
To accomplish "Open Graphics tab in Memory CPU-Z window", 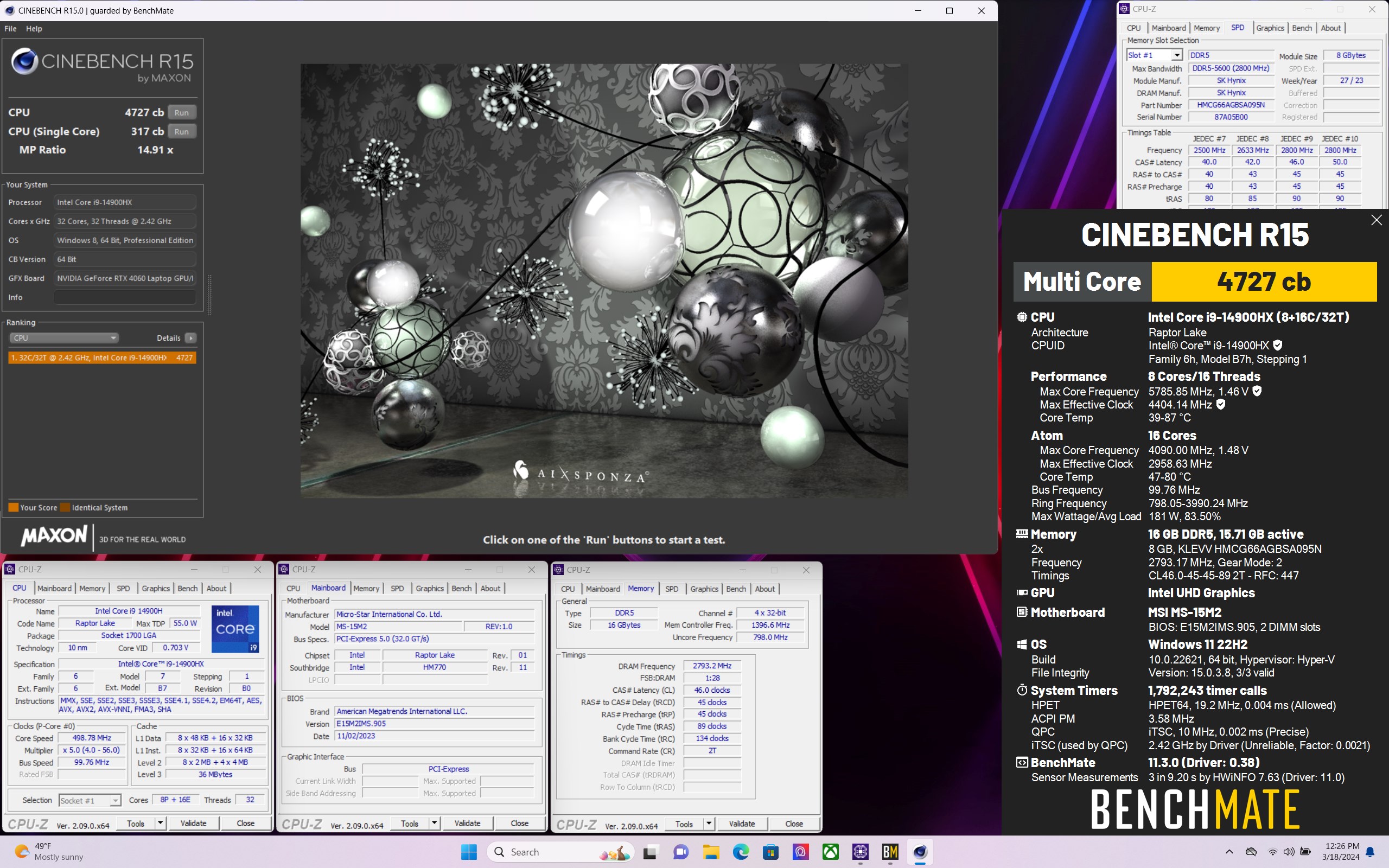I will (x=704, y=589).
